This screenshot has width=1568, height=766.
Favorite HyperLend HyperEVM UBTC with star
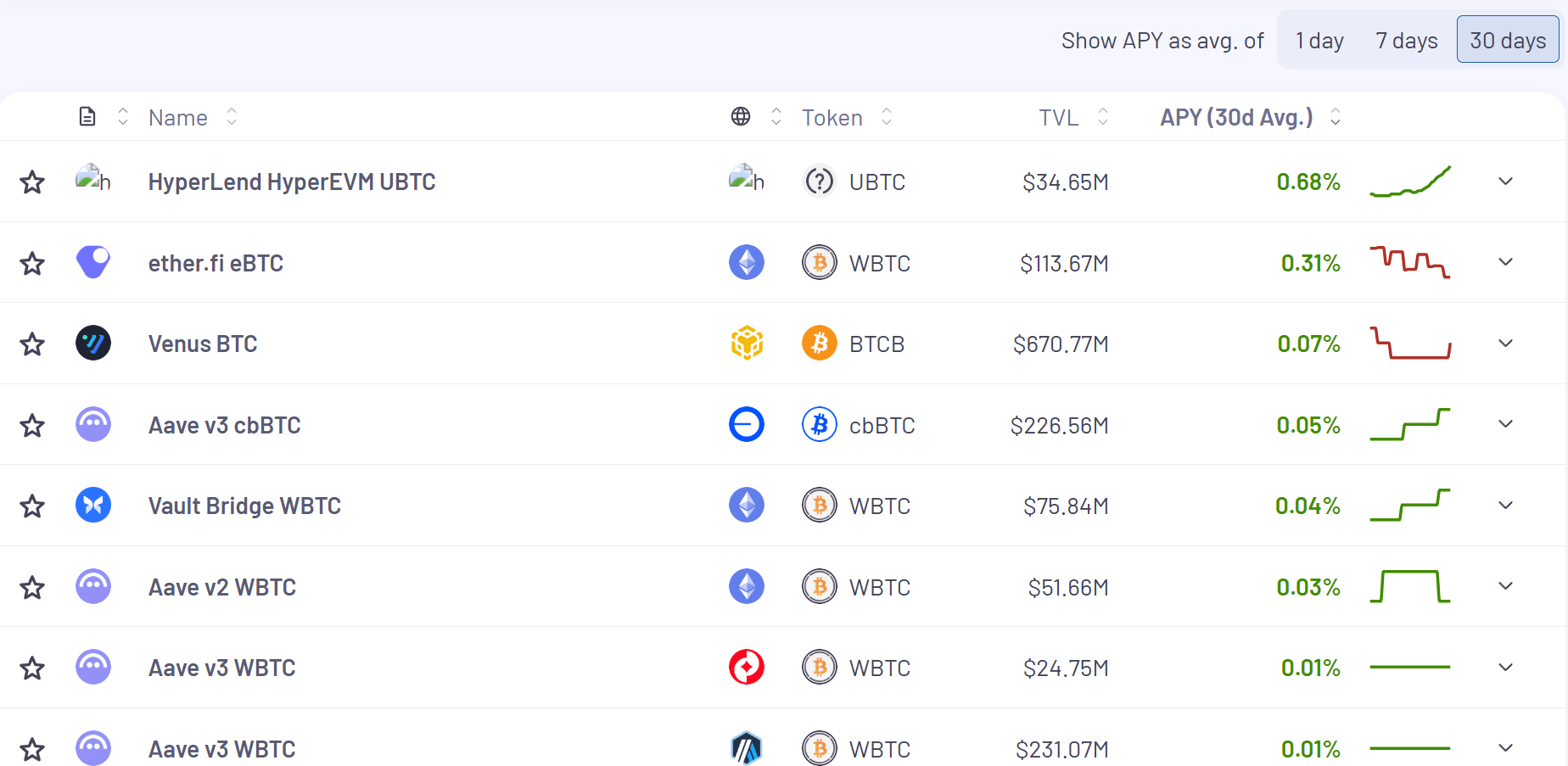32,182
